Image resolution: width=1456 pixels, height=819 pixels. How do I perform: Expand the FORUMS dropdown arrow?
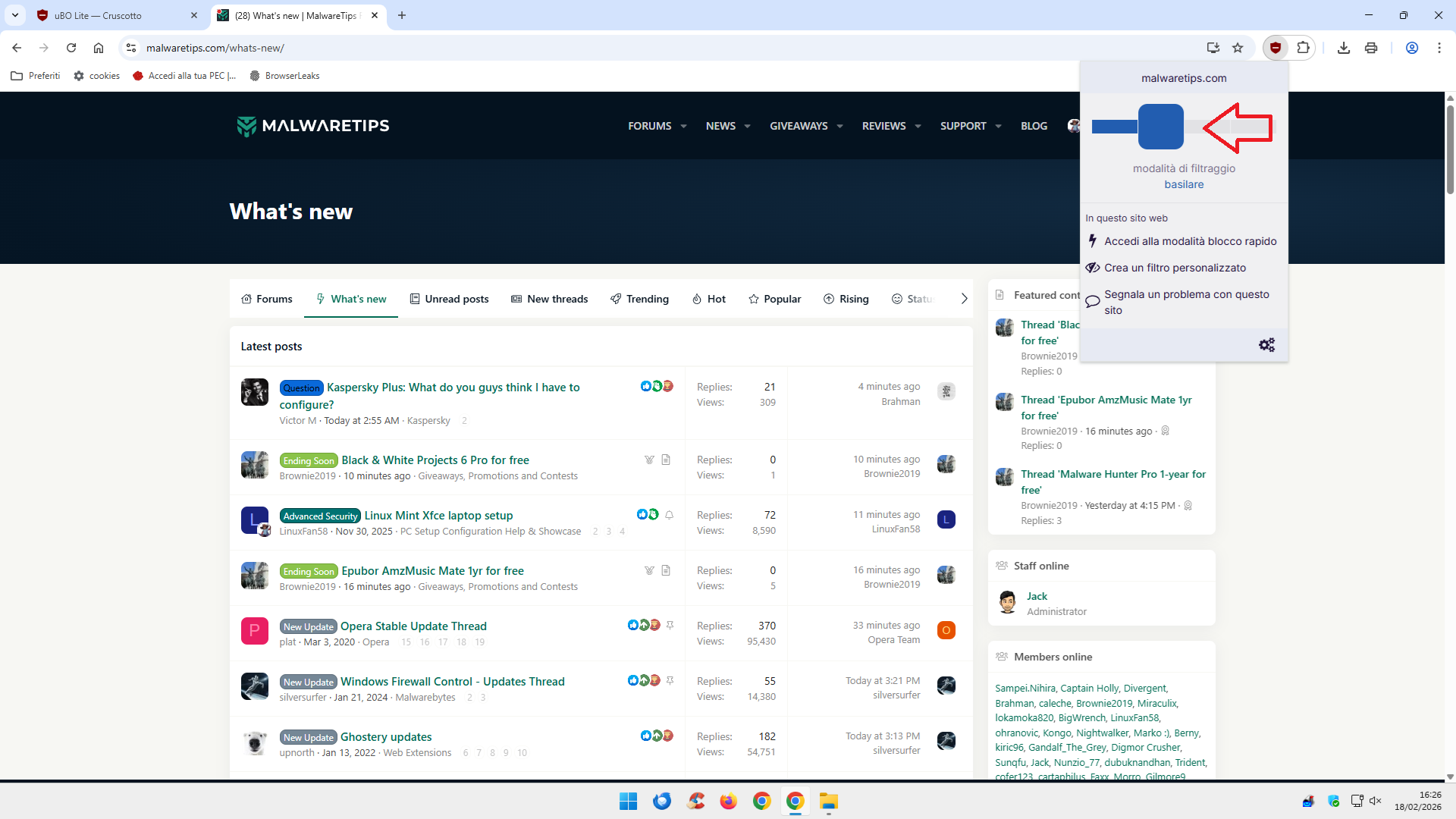click(x=683, y=126)
